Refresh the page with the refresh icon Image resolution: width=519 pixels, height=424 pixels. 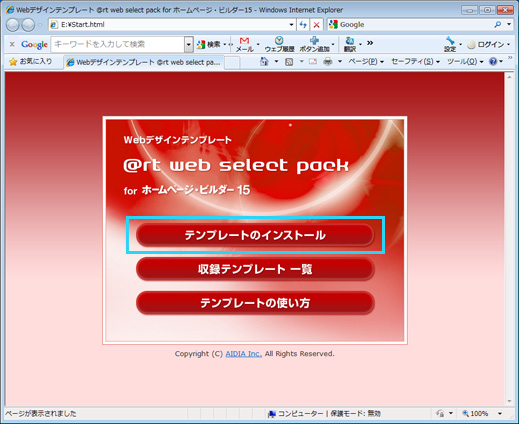click(x=303, y=25)
